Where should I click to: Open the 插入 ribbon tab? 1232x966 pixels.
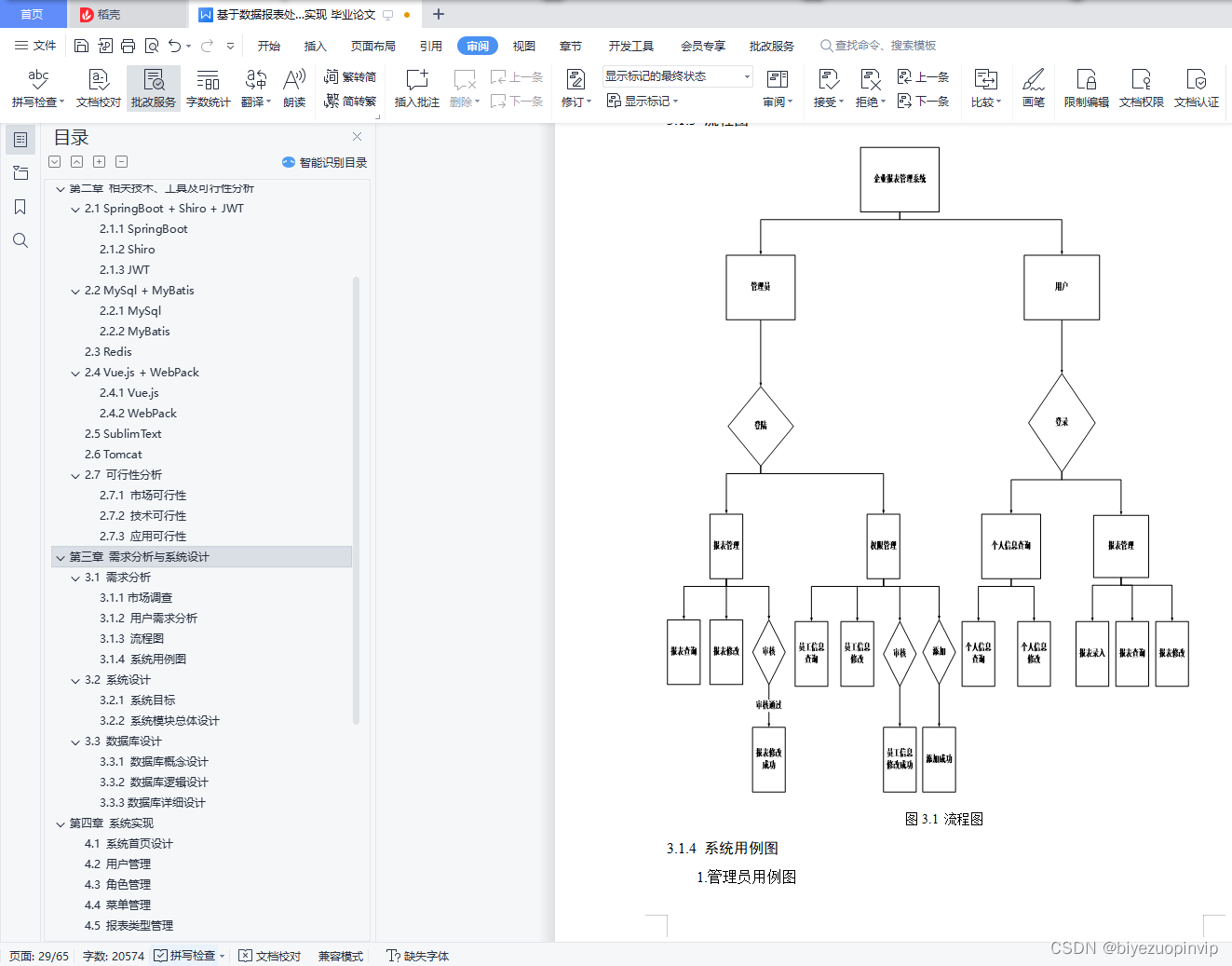(x=315, y=46)
